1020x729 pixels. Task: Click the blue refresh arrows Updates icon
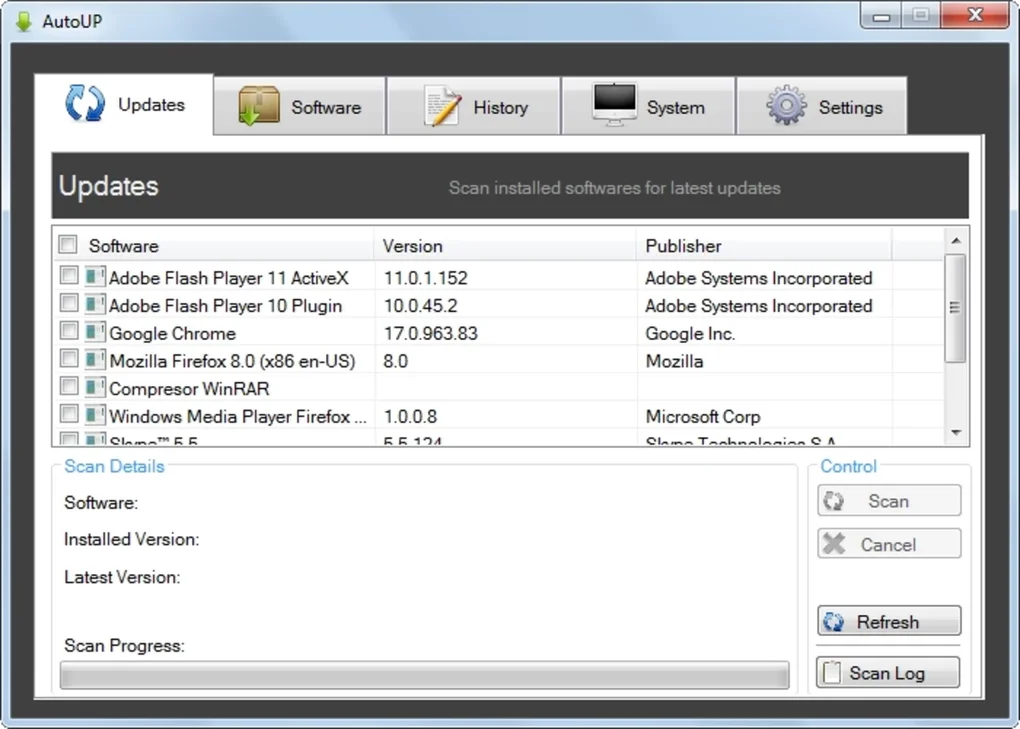(x=85, y=103)
